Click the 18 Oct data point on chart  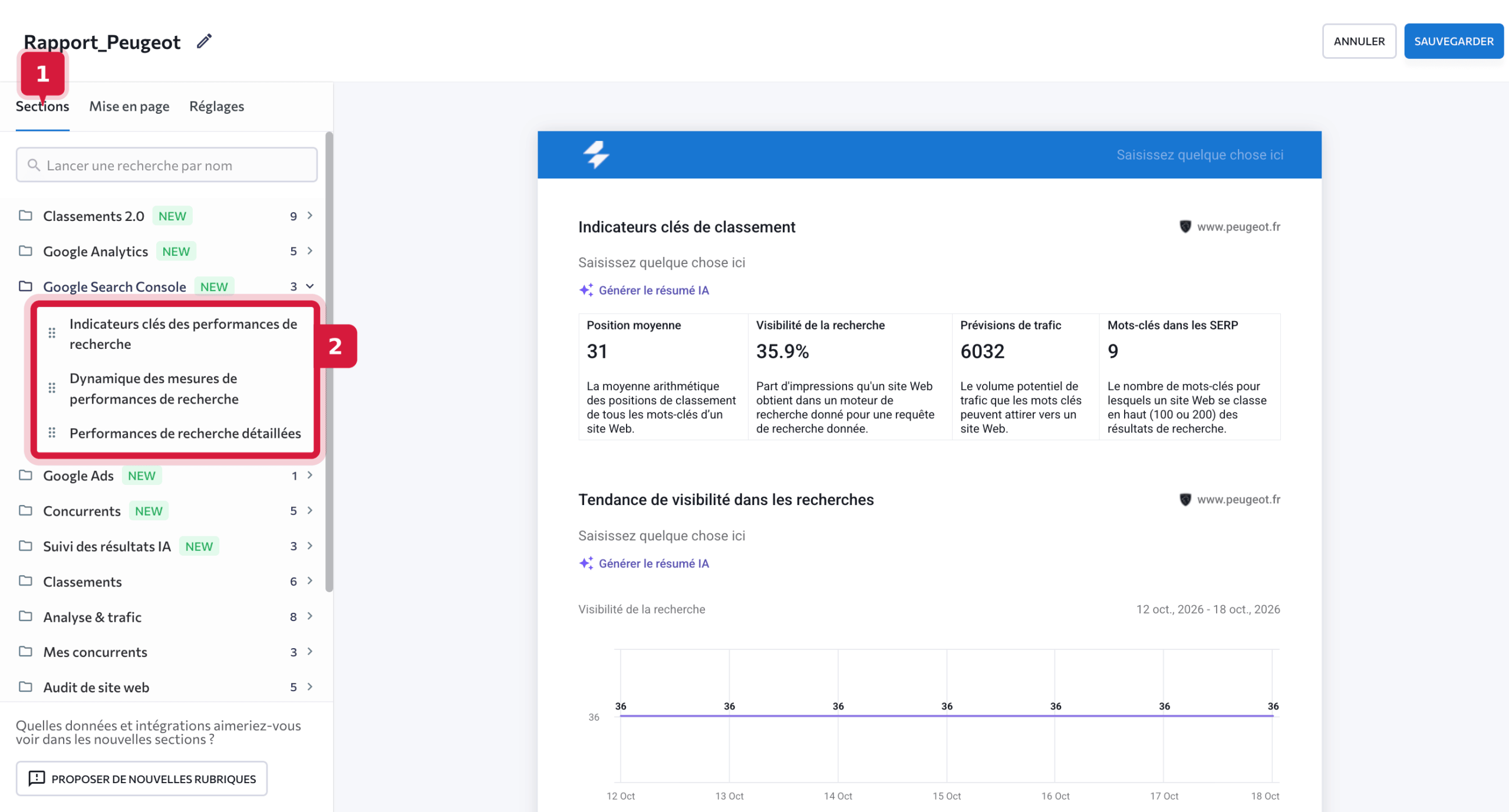coord(1273,715)
